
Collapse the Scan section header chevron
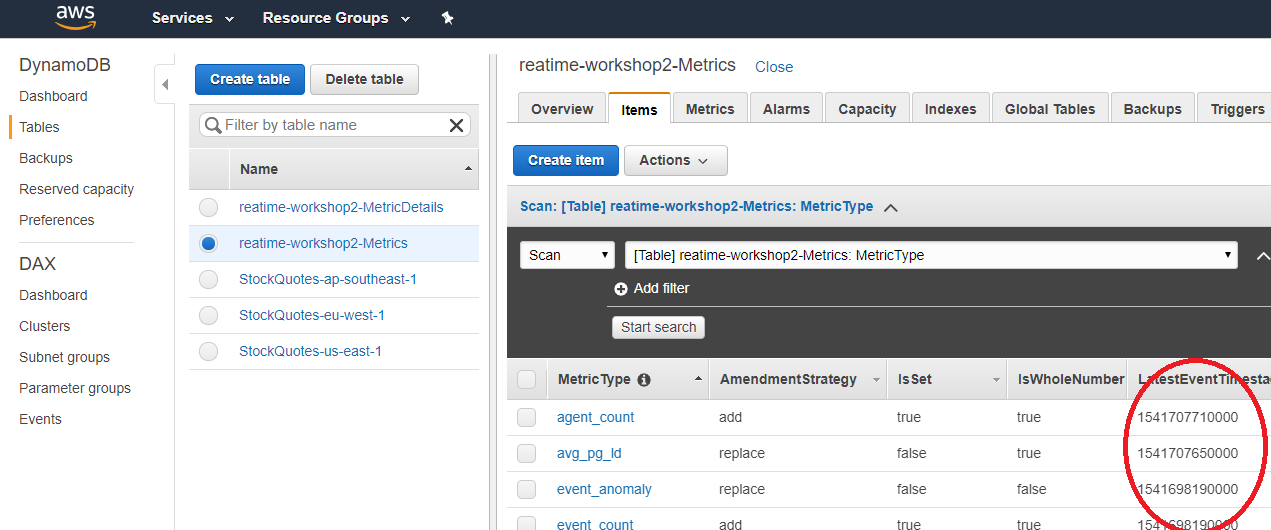[x=891, y=208]
